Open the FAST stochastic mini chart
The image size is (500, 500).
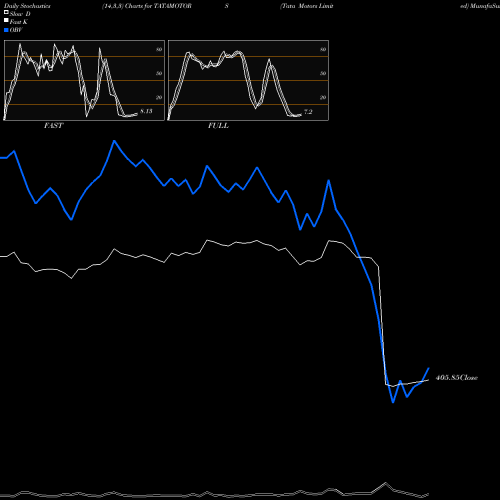click(84, 80)
